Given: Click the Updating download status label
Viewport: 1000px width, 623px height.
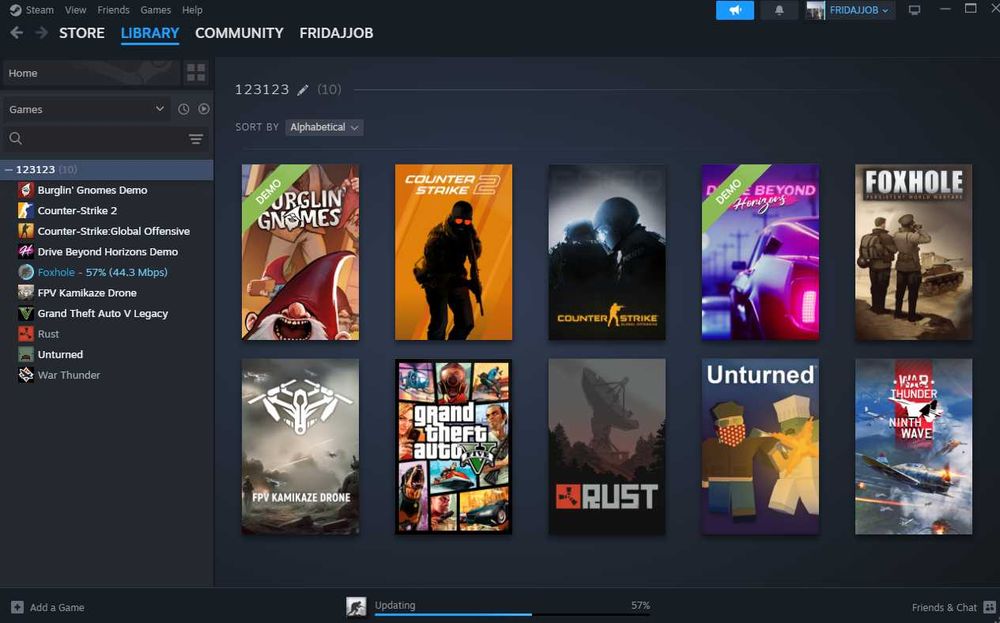Looking at the screenshot, I should click(x=395, y=605).
